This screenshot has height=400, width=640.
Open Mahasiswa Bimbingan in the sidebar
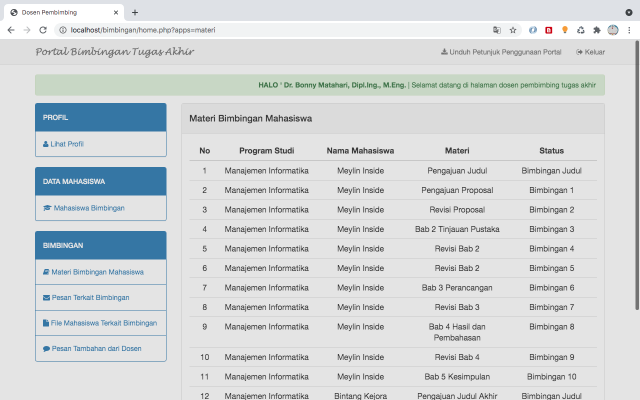[x=88, y=208]
